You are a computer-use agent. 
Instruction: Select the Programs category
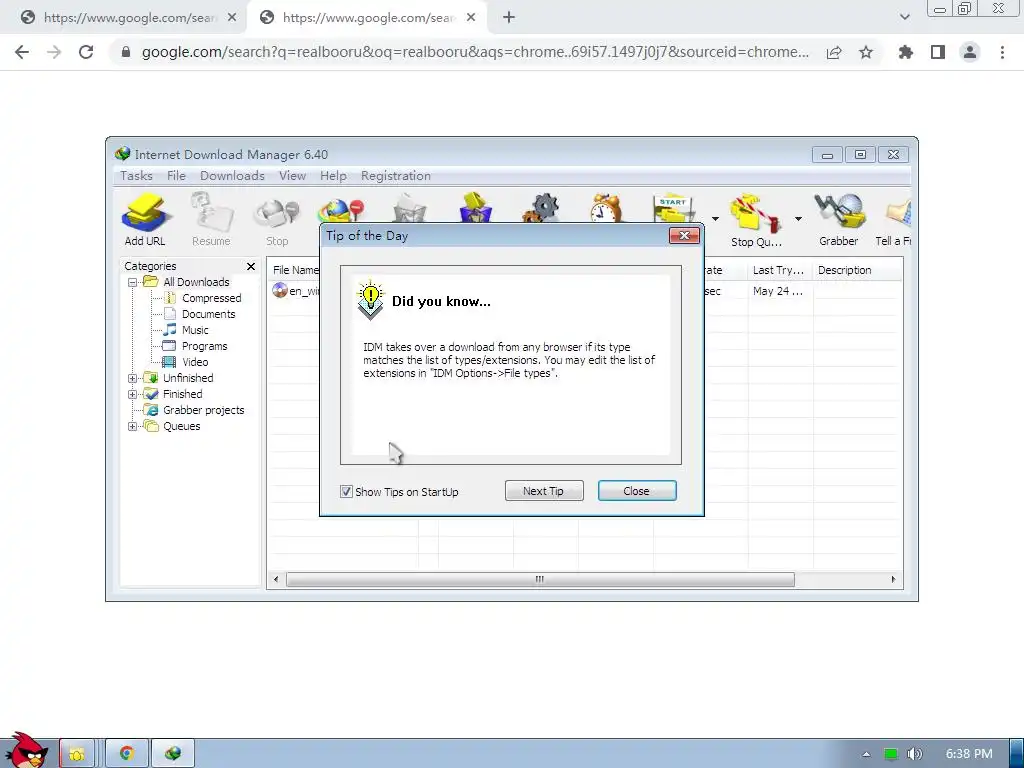pyautogui.click(x=204, y=346)
